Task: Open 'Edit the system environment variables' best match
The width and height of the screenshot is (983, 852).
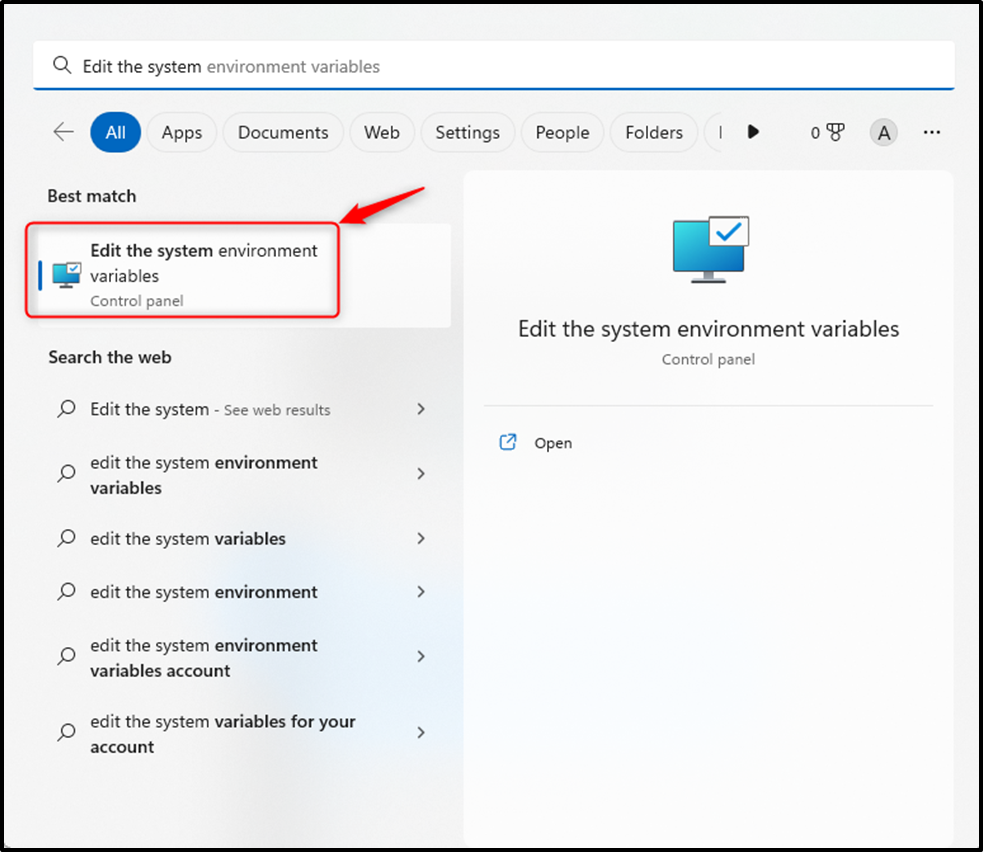Action: 203,263
